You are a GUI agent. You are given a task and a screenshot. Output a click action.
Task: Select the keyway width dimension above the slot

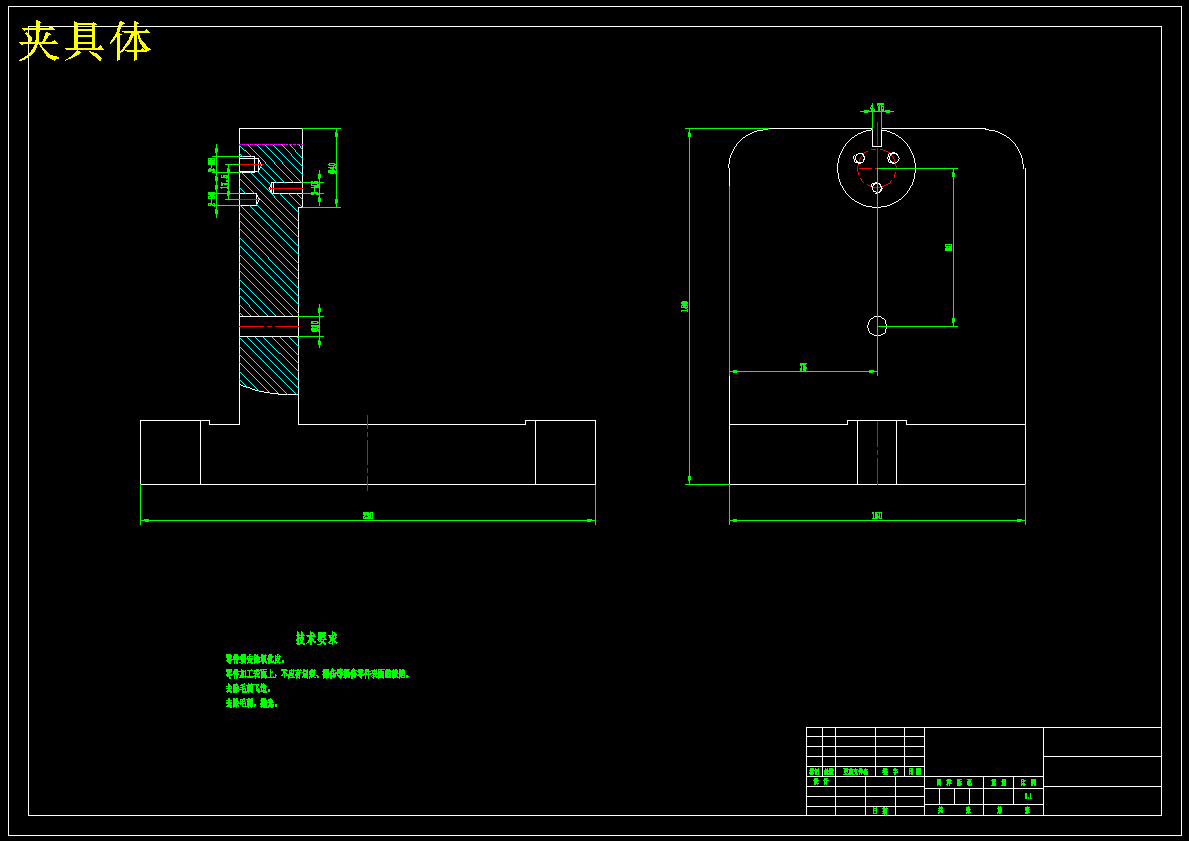[877, 107]
